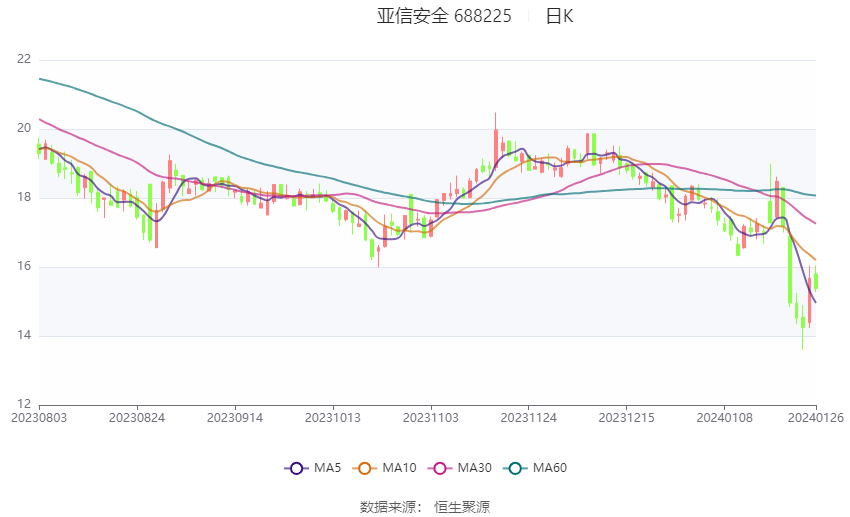
Task: Click the 20231215 x-axis date label
Action: tap(627, 418)
